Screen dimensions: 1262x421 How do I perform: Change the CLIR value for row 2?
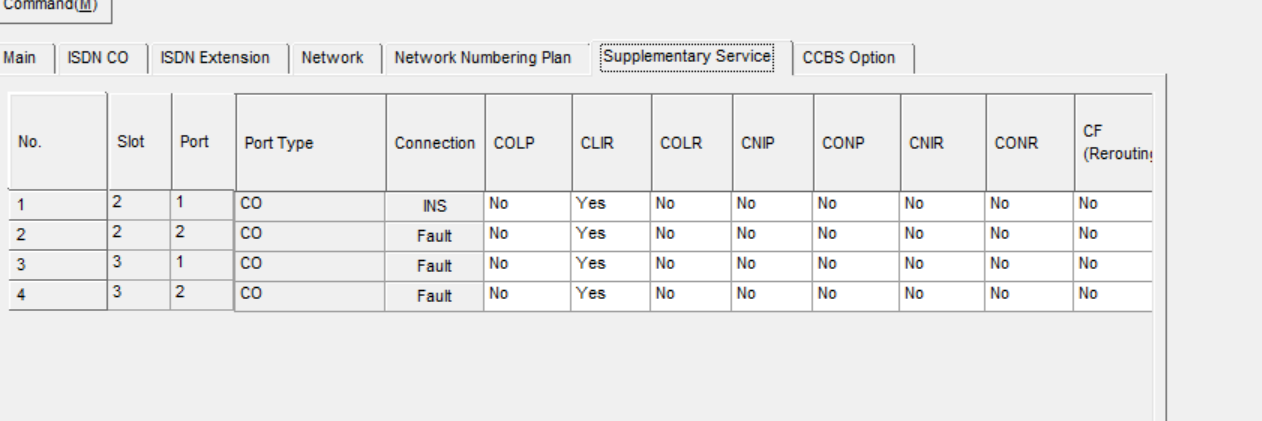tap(611, 234)
